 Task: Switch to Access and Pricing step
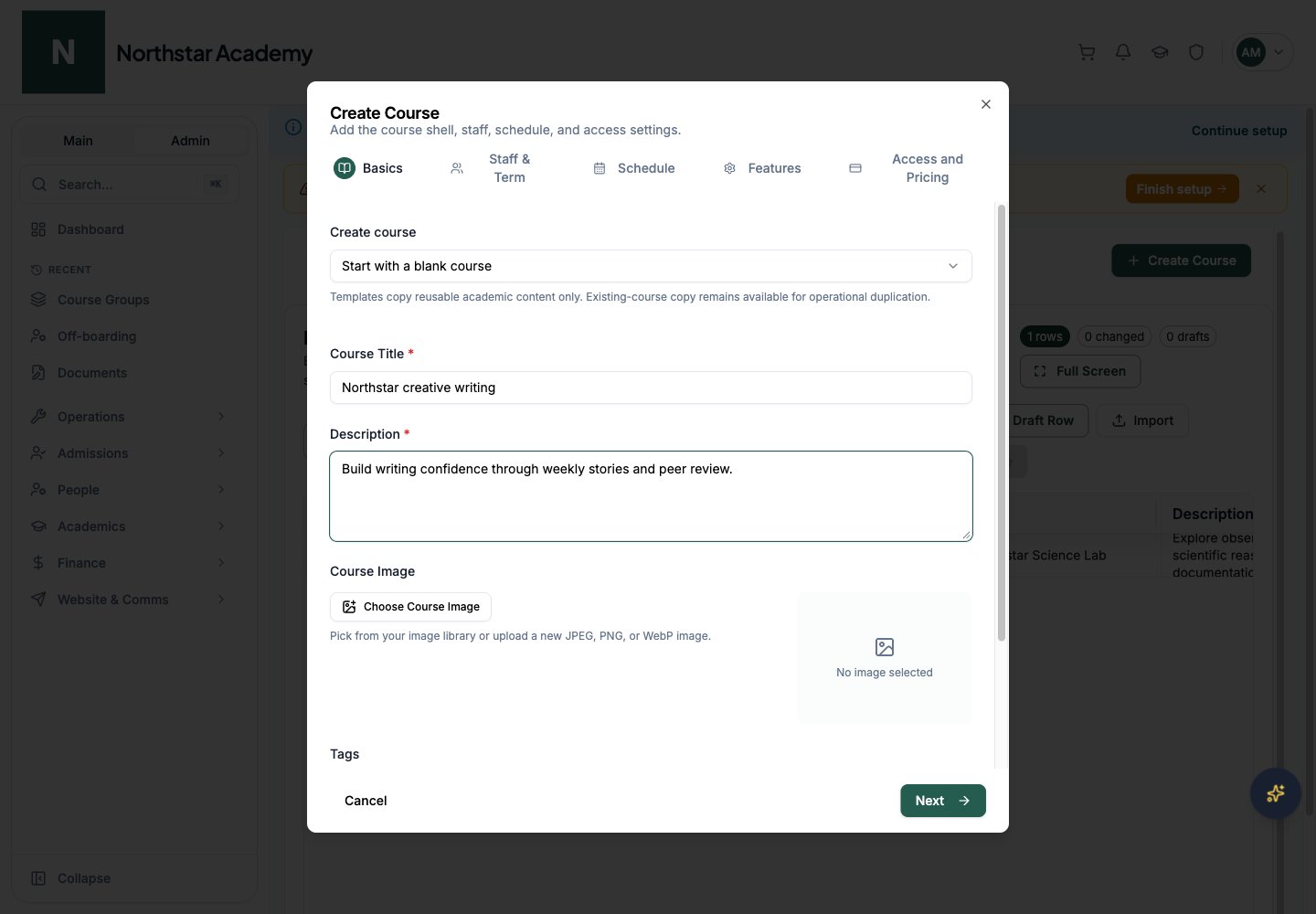pos(907,168)
